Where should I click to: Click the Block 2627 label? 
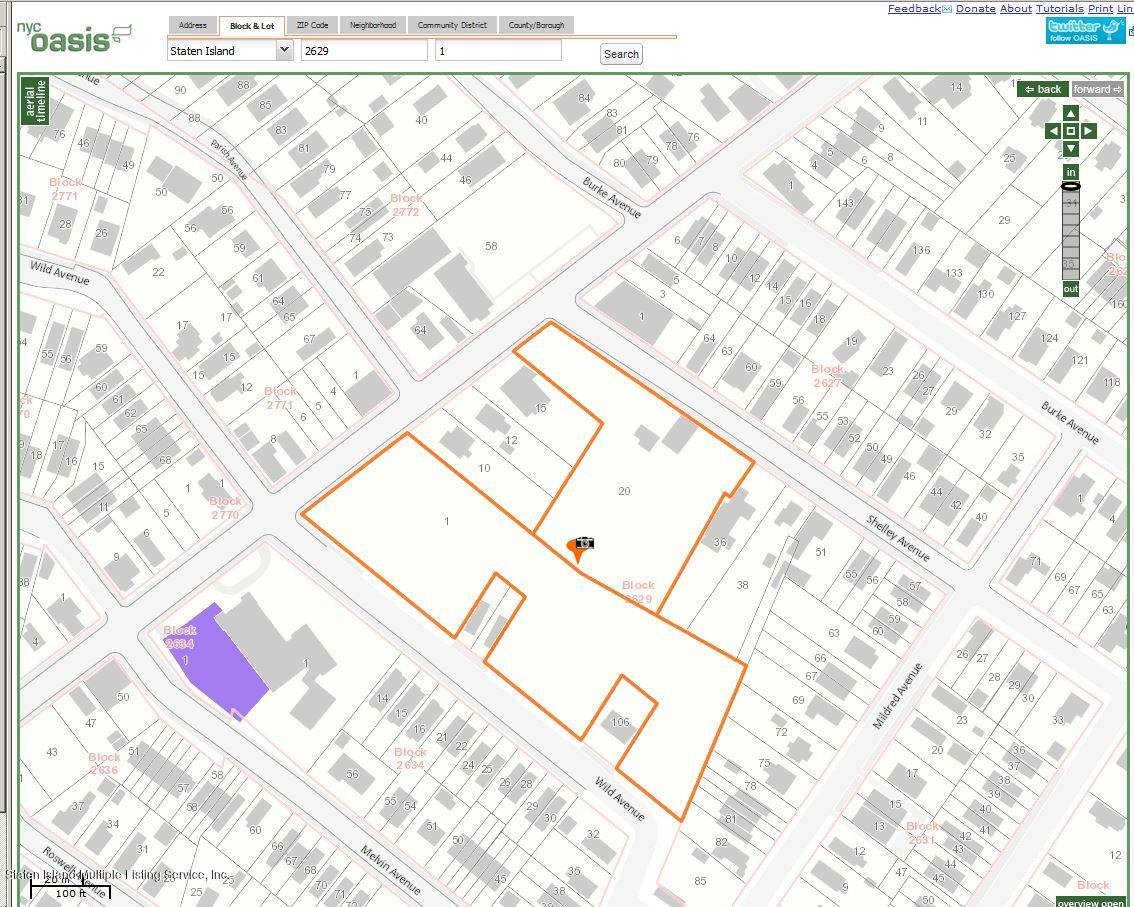827,376
